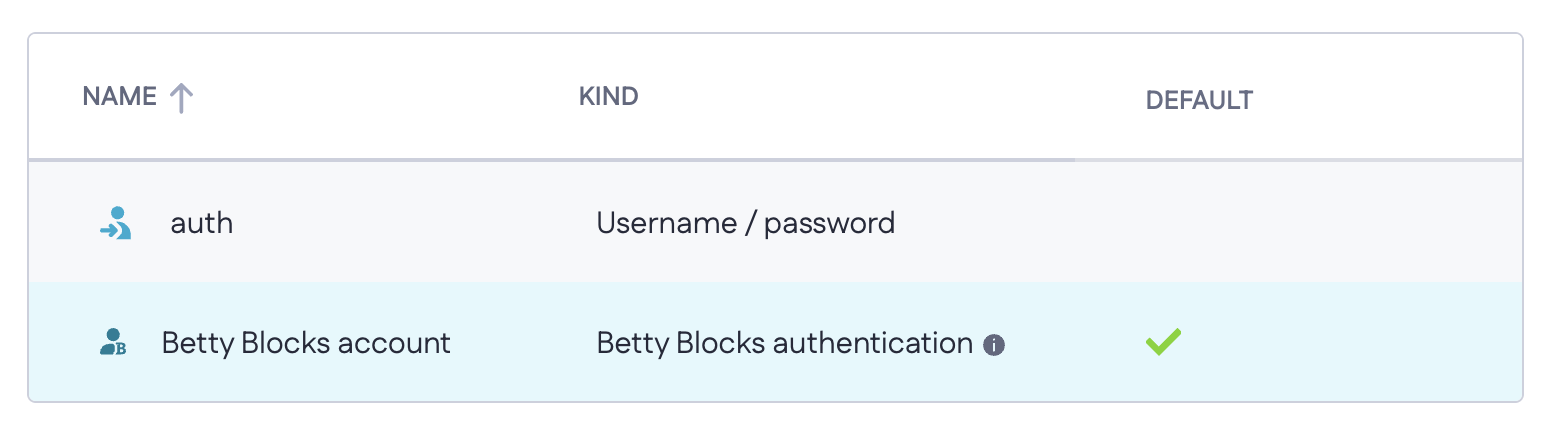Select the Betty Blocks authentication kind text
Image resolution: width=1554 pixels, height=442 pixels.
tap(784, 343)
